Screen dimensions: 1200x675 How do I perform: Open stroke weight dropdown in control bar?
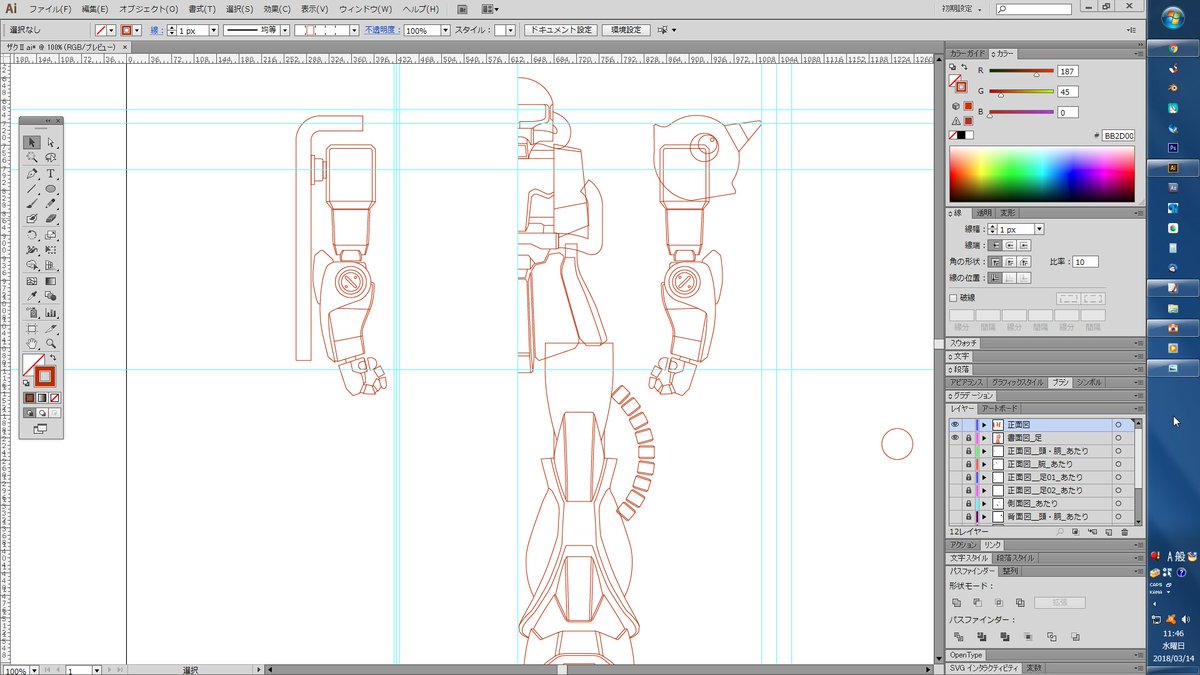[213, 31]
